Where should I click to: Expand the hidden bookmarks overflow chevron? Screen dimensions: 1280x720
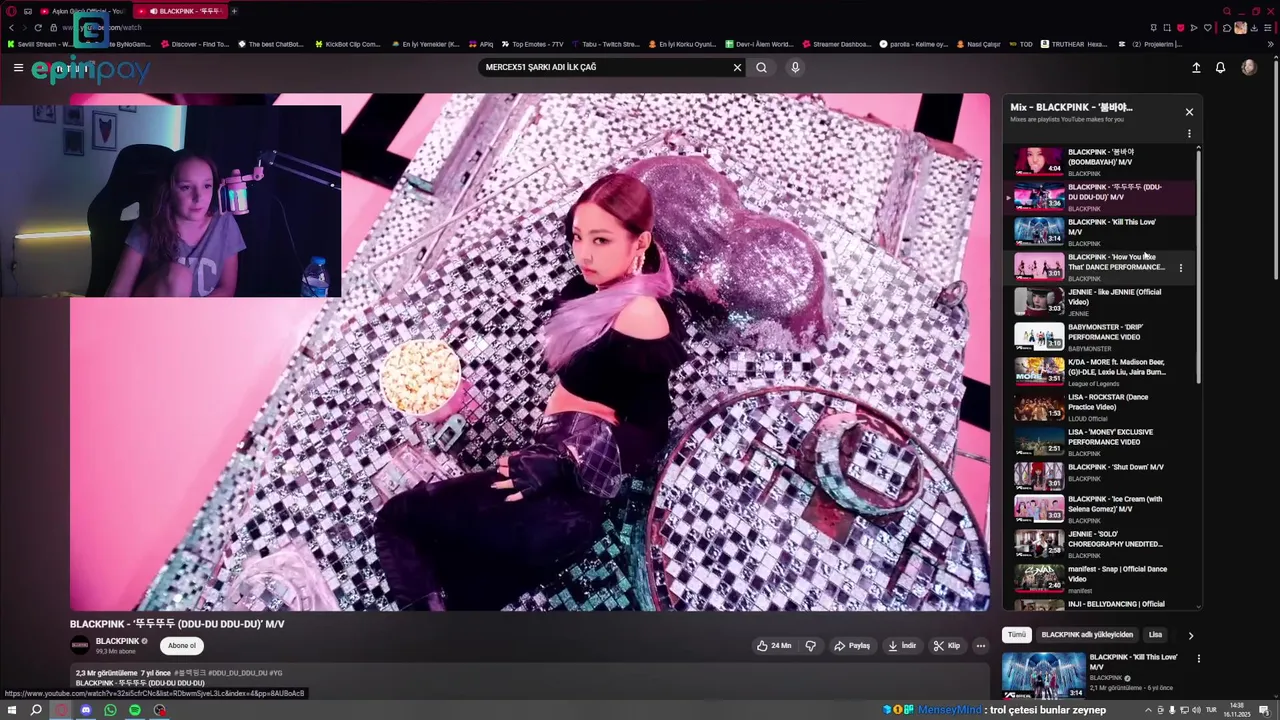pos(1270,44)
